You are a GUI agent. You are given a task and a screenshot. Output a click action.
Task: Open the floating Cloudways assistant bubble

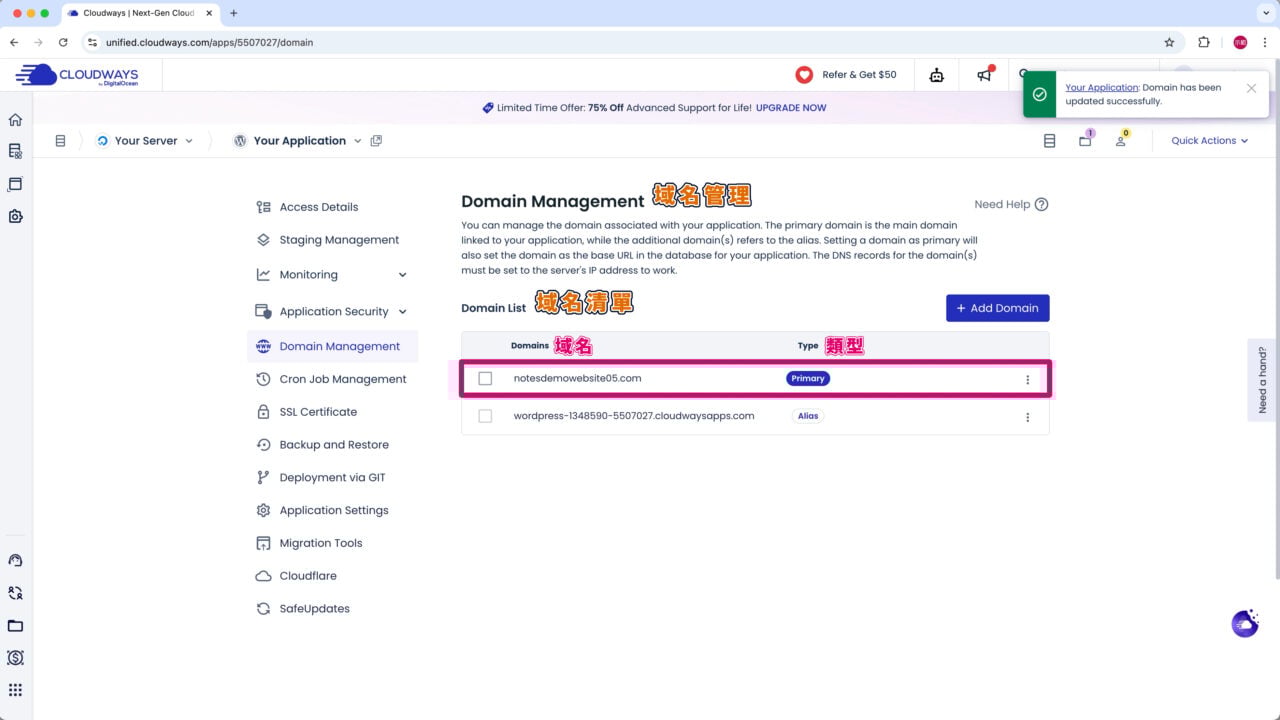[1245, 623]
